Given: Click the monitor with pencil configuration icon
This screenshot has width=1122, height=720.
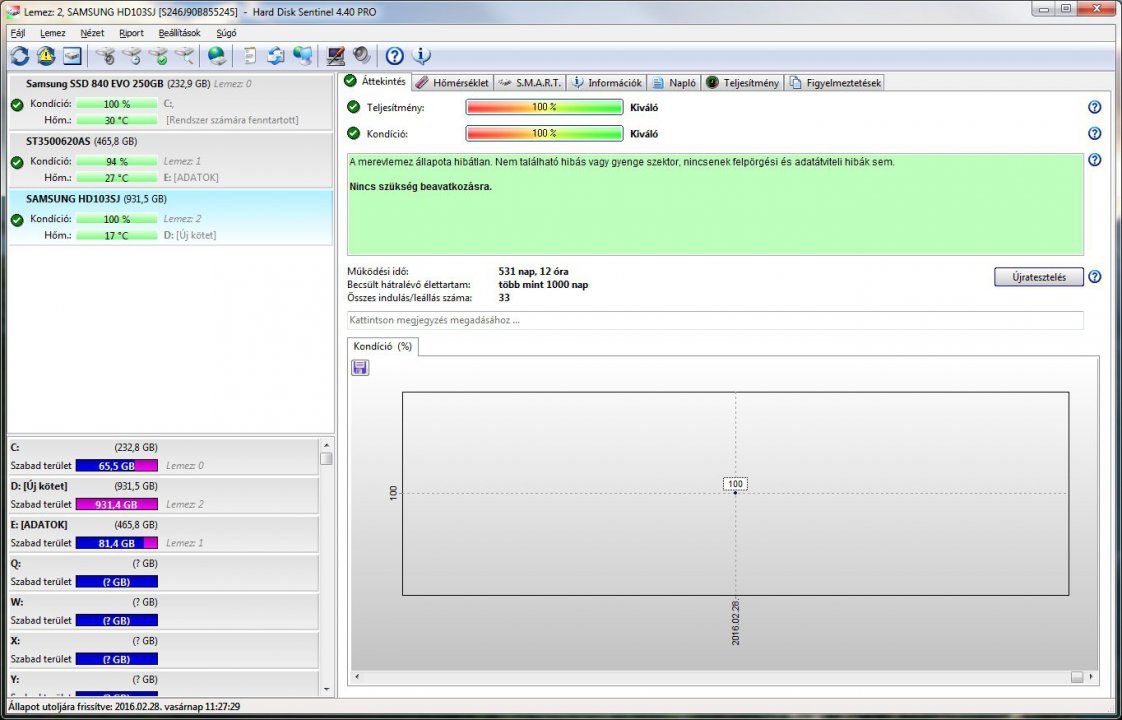Looking at the screenshot, I should pyautogui.click(x=335, y=56).
